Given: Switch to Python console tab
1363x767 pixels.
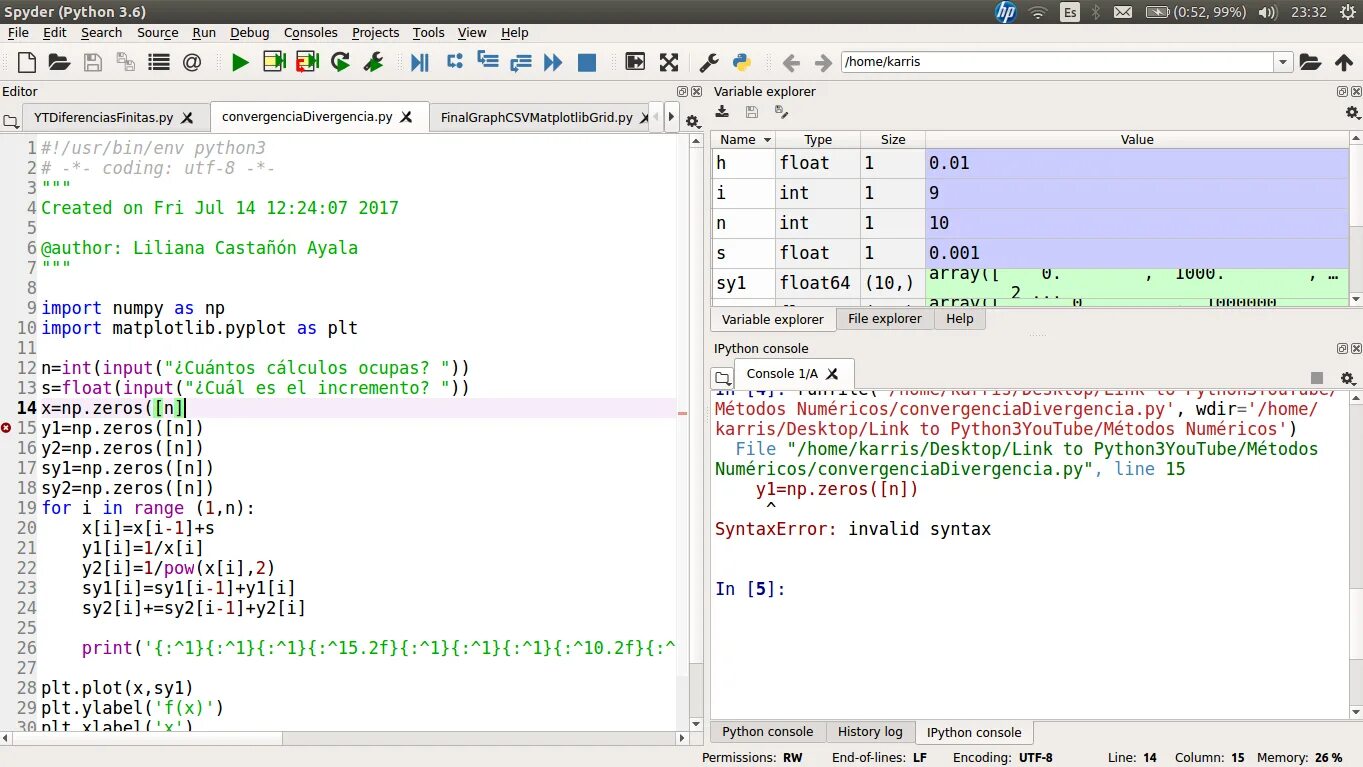Looking at the screenshot, I should [x=768, y=732].
